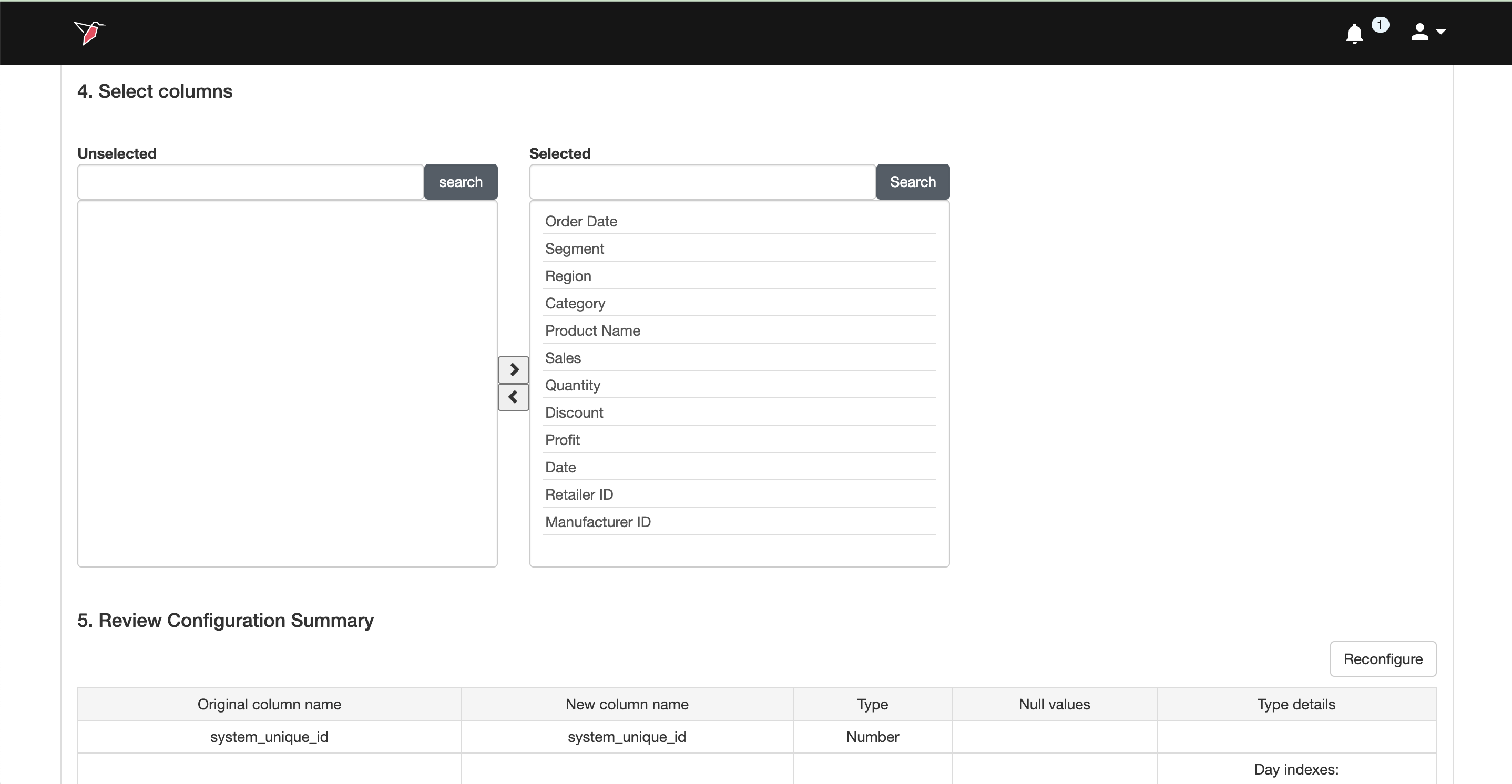Select the Segment column item
Image resolution: width=1512 pixels, height=784 pixels.
575,249
